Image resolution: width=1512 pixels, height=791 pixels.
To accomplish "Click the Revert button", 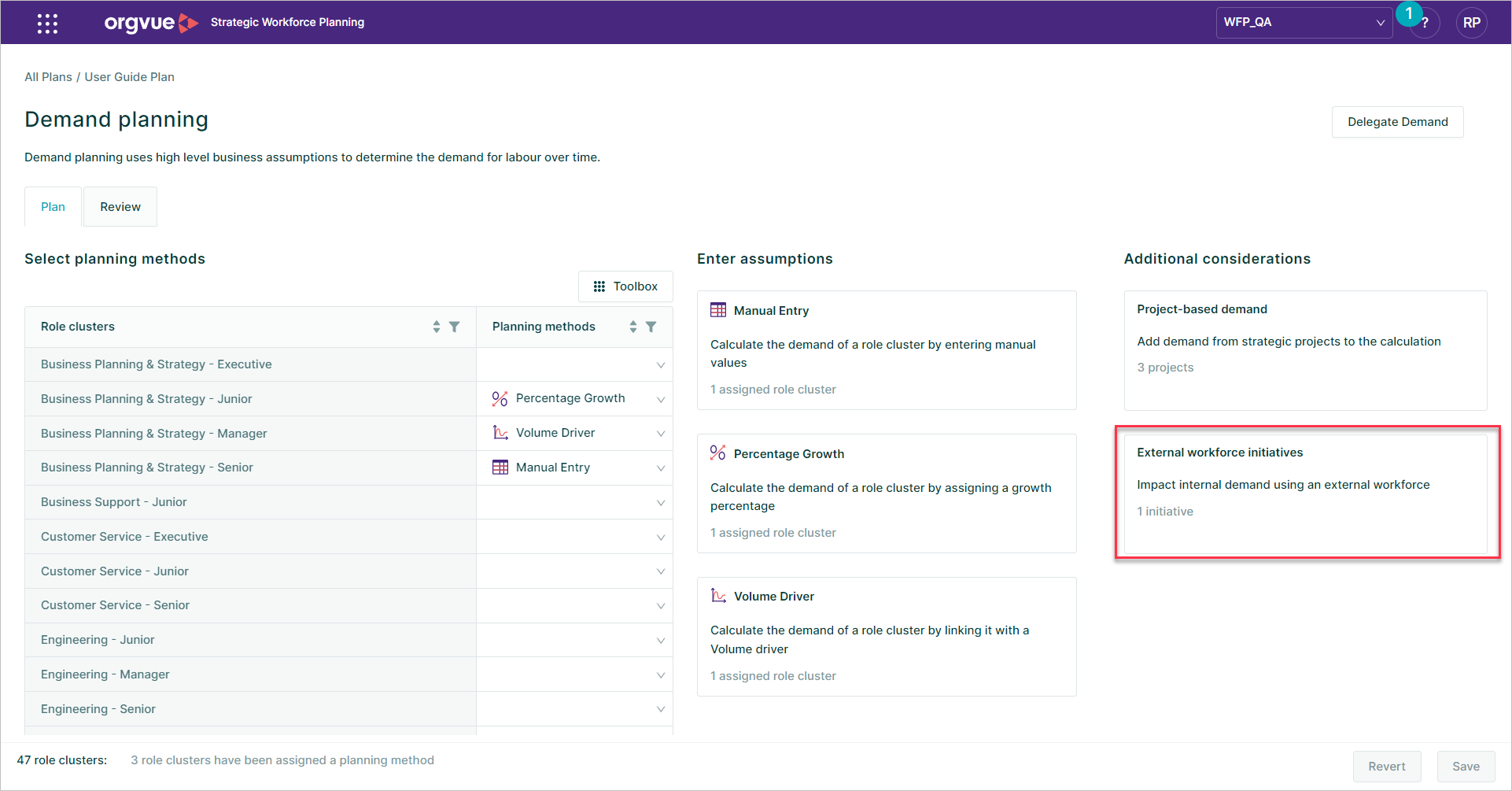I will (x=1386, y=767).
